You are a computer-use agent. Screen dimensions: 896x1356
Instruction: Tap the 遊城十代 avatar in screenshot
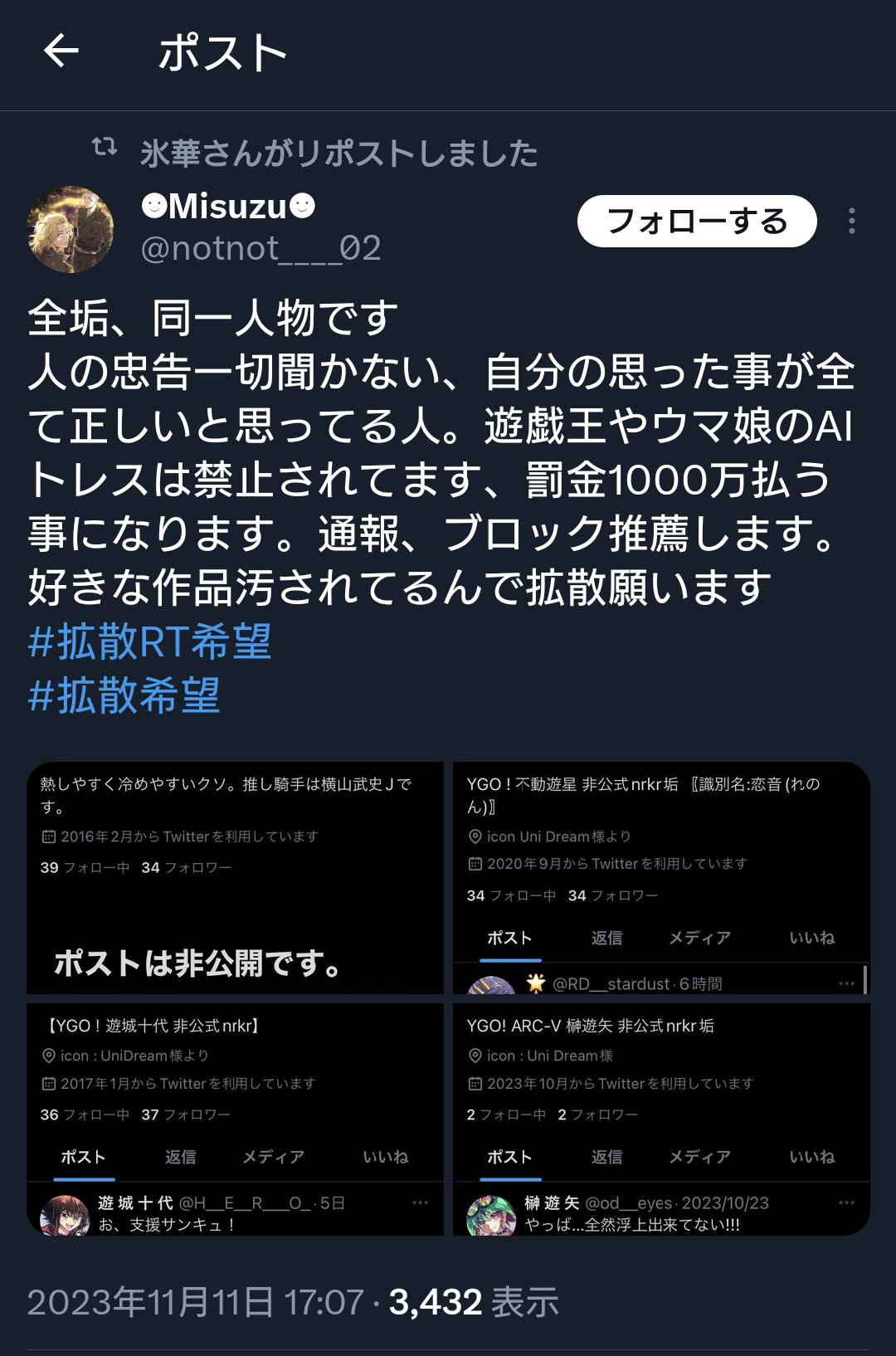pos(65,1215)
